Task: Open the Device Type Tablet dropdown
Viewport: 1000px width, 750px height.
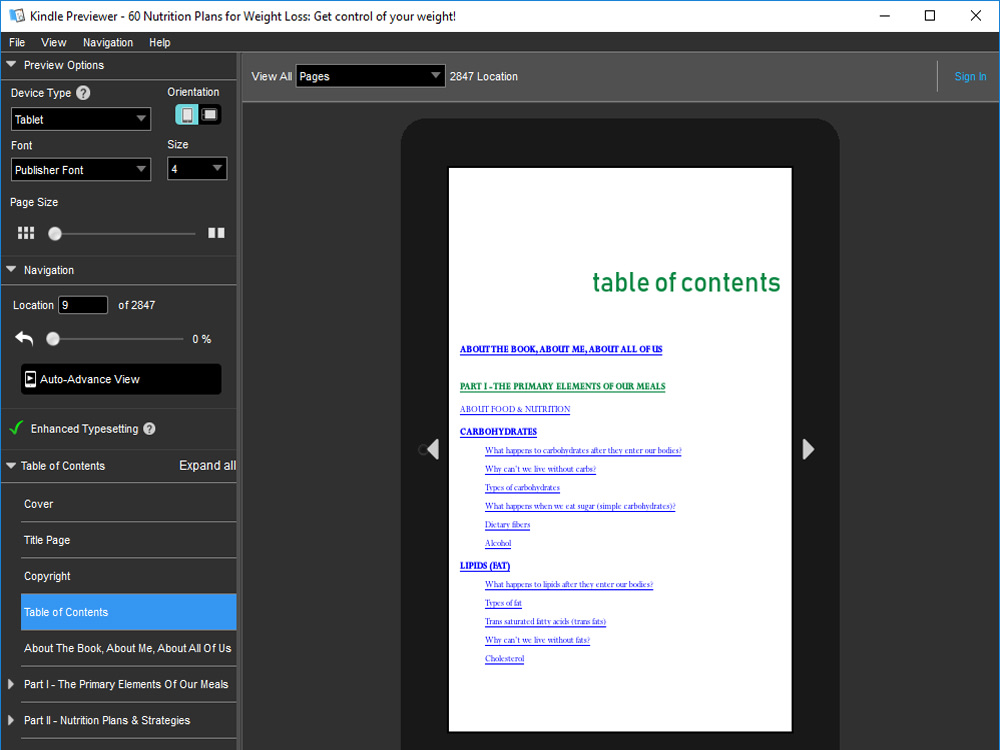Action: 81,119
